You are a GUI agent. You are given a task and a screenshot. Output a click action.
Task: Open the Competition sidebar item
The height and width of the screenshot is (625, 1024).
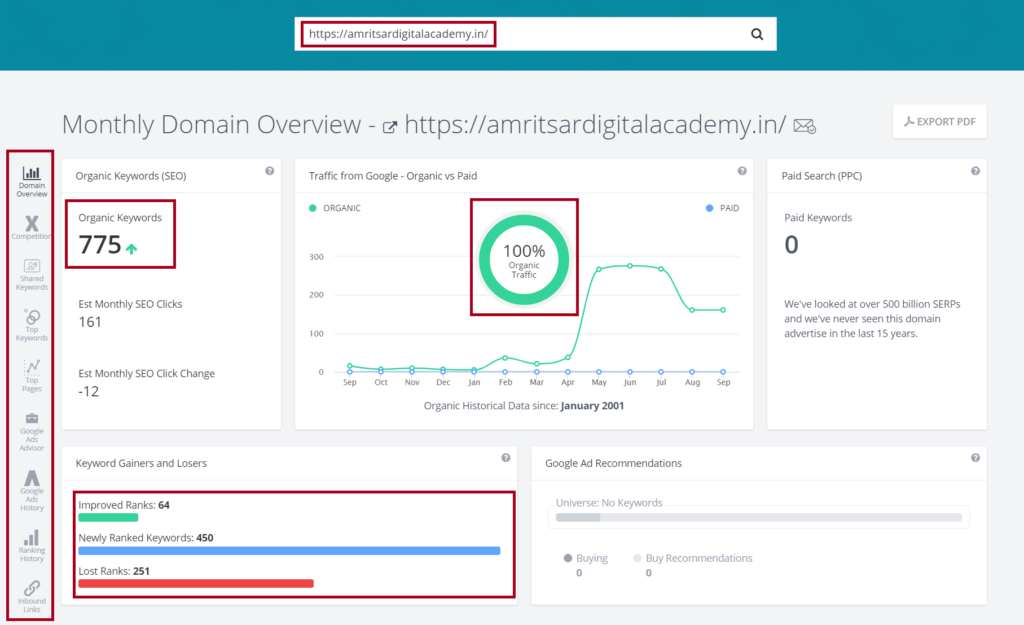click(31, 228)
